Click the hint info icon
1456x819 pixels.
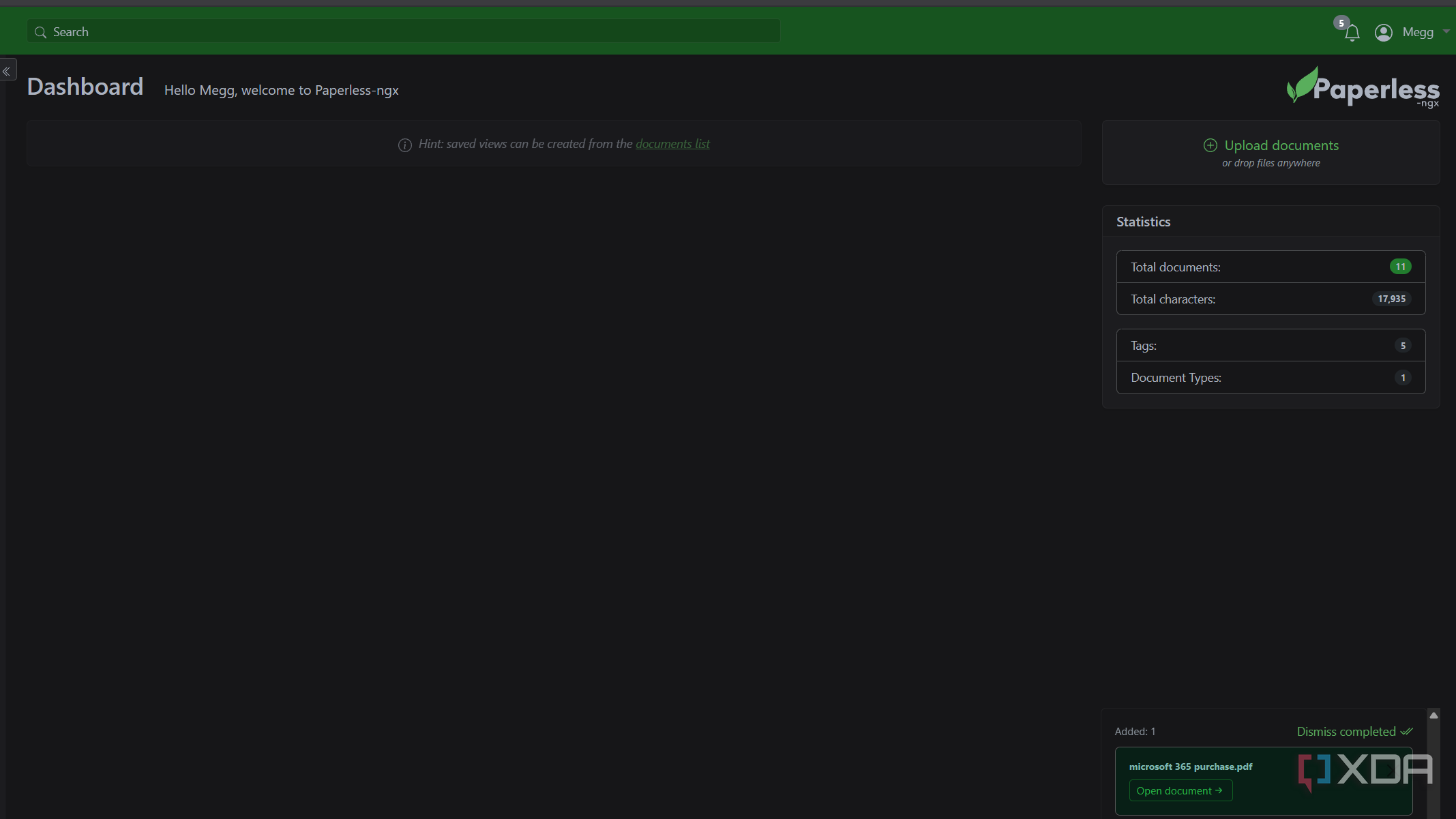click(405, 145)
